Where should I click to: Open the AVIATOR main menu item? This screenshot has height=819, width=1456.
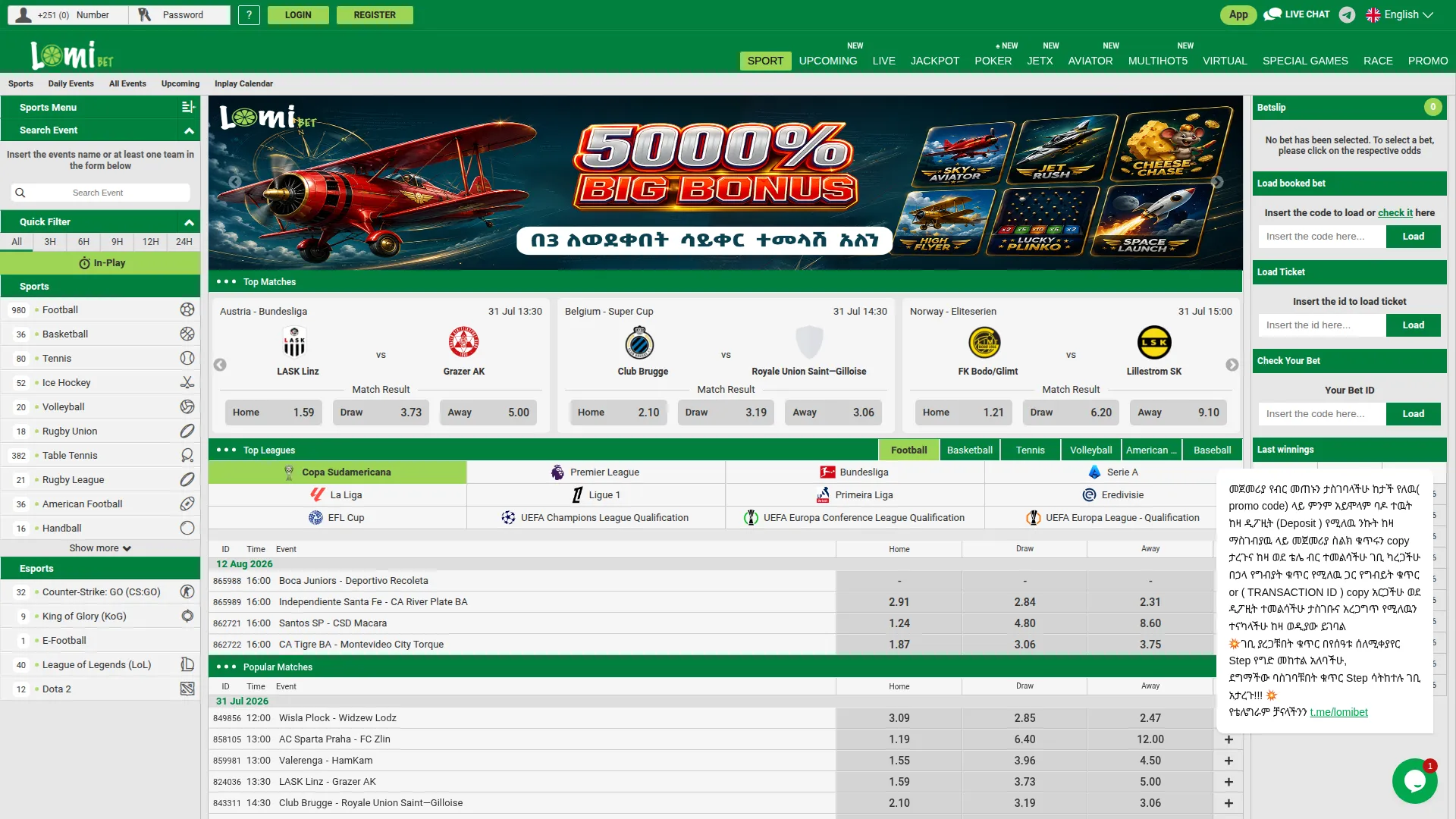1090,61
